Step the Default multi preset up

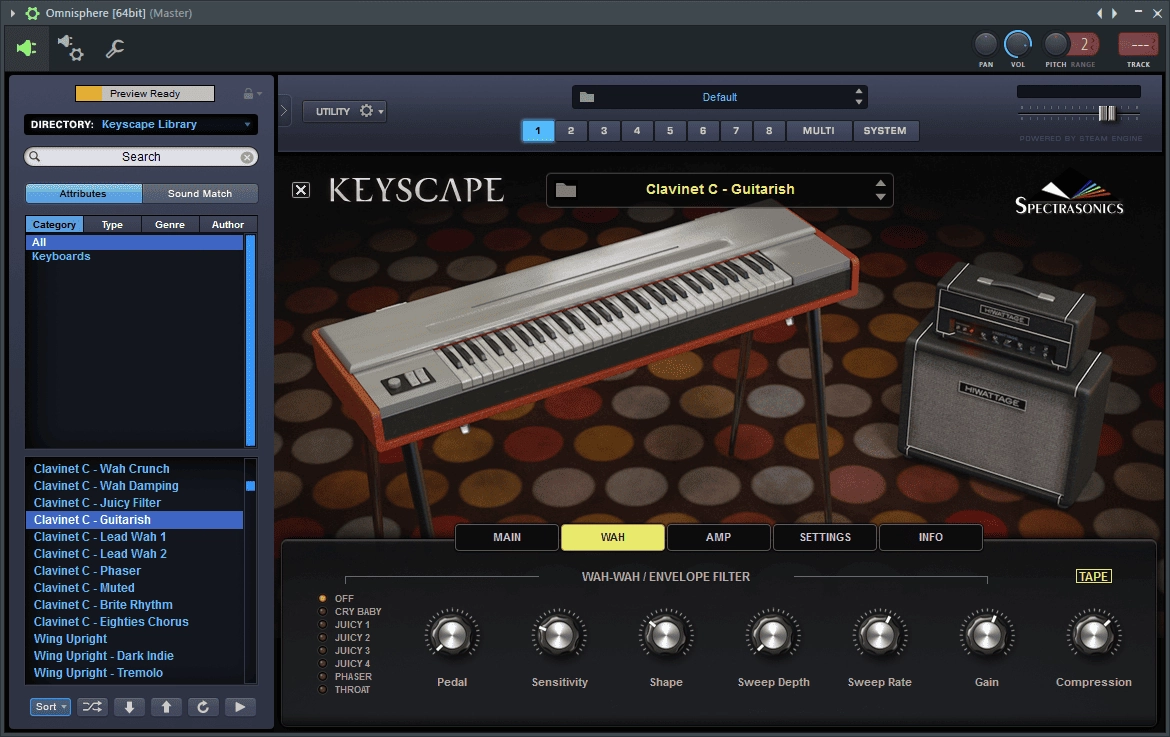click(859, 91)
